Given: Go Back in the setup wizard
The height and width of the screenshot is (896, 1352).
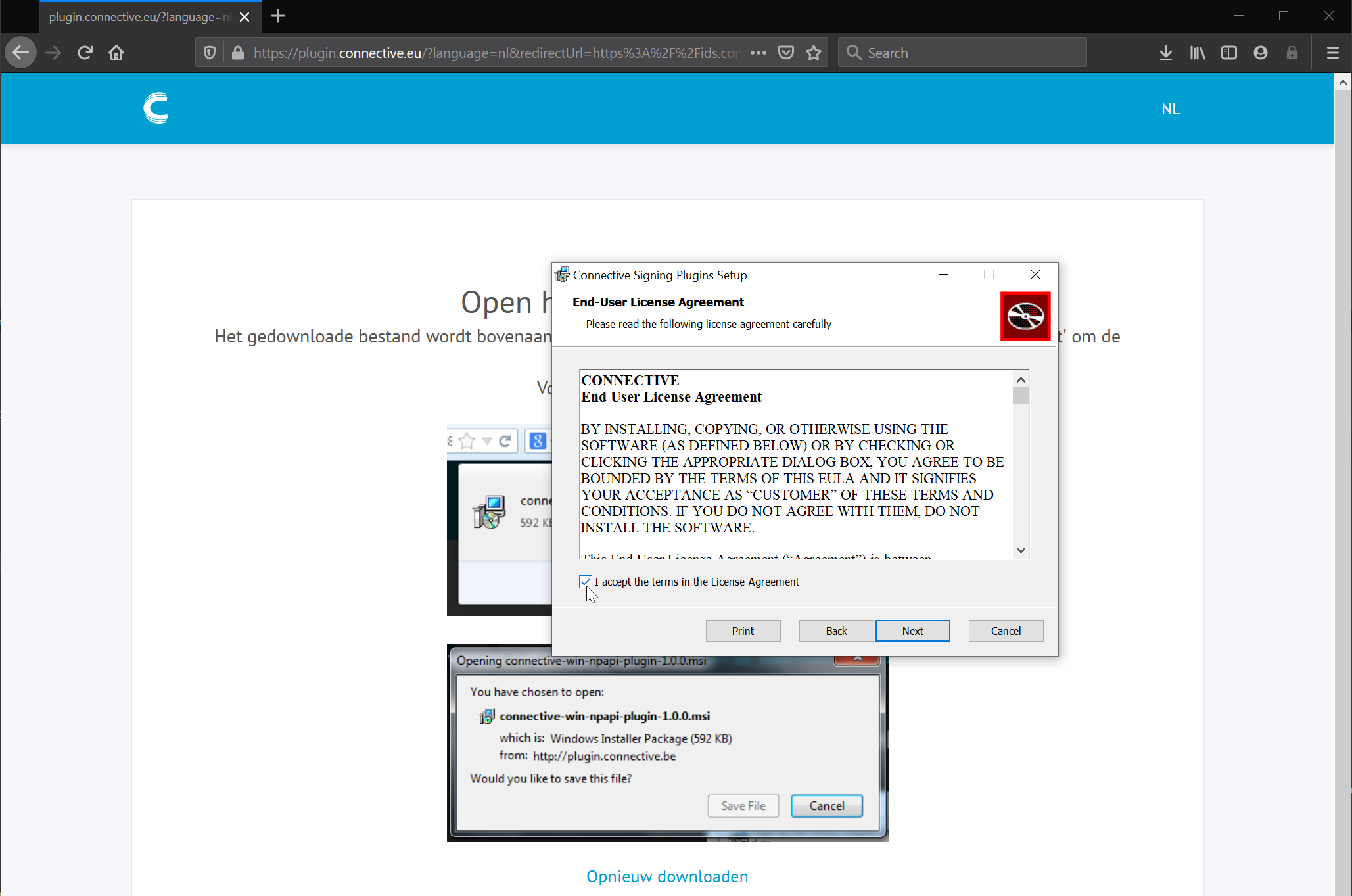Looking at the screenshot, I should pos(836,630).
